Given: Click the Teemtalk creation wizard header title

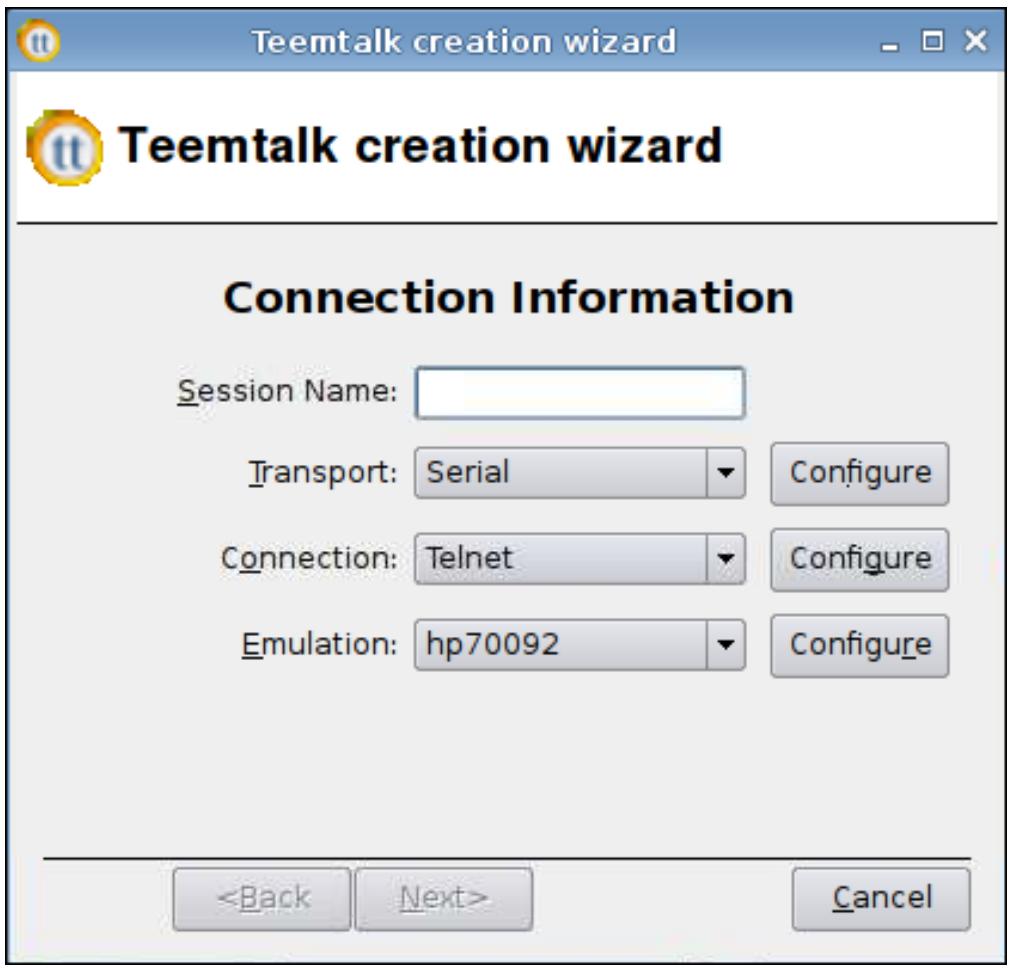Looking at the screenshot, I should tap(420, 146).
